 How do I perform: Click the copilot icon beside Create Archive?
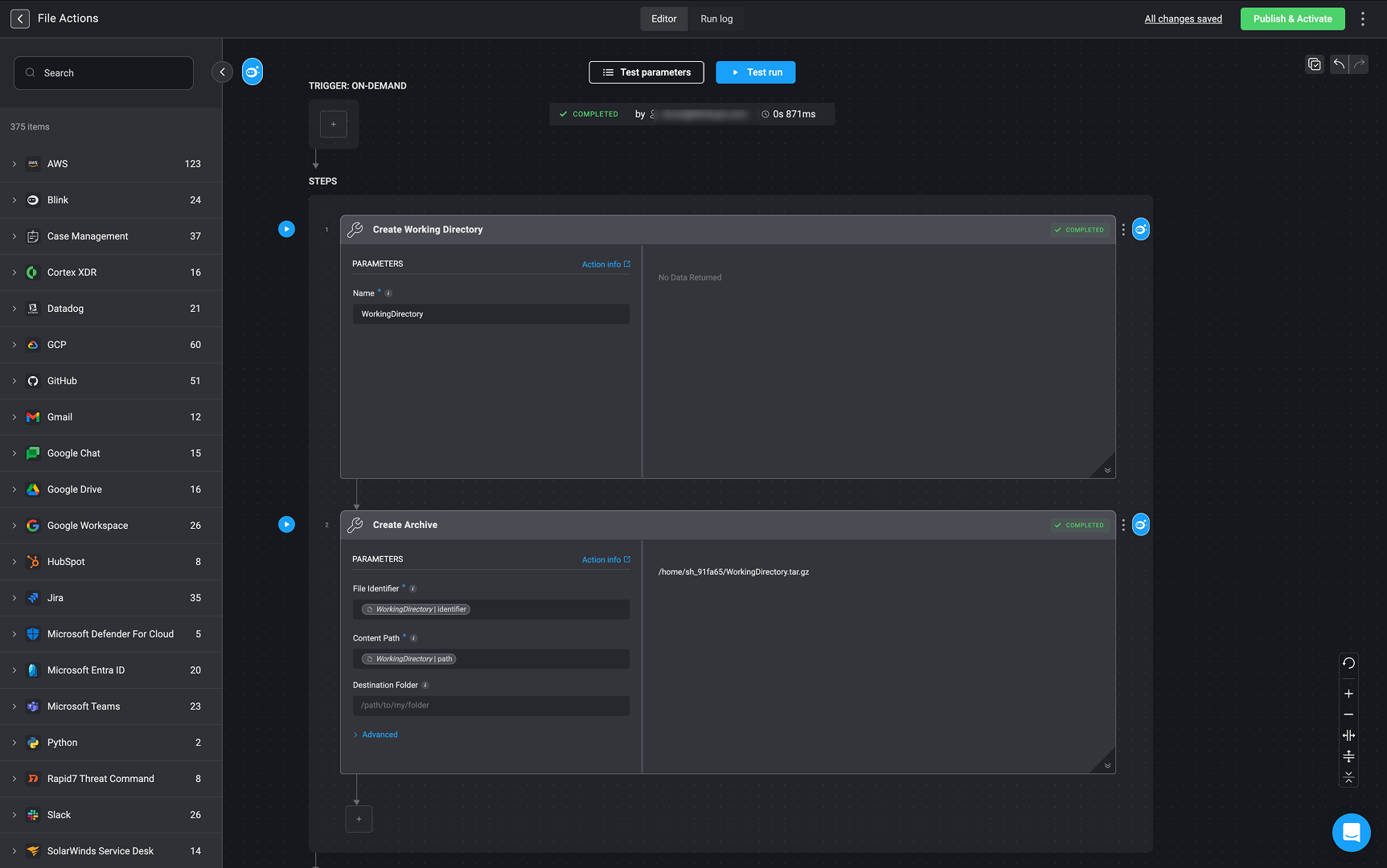coord(1141,525)
